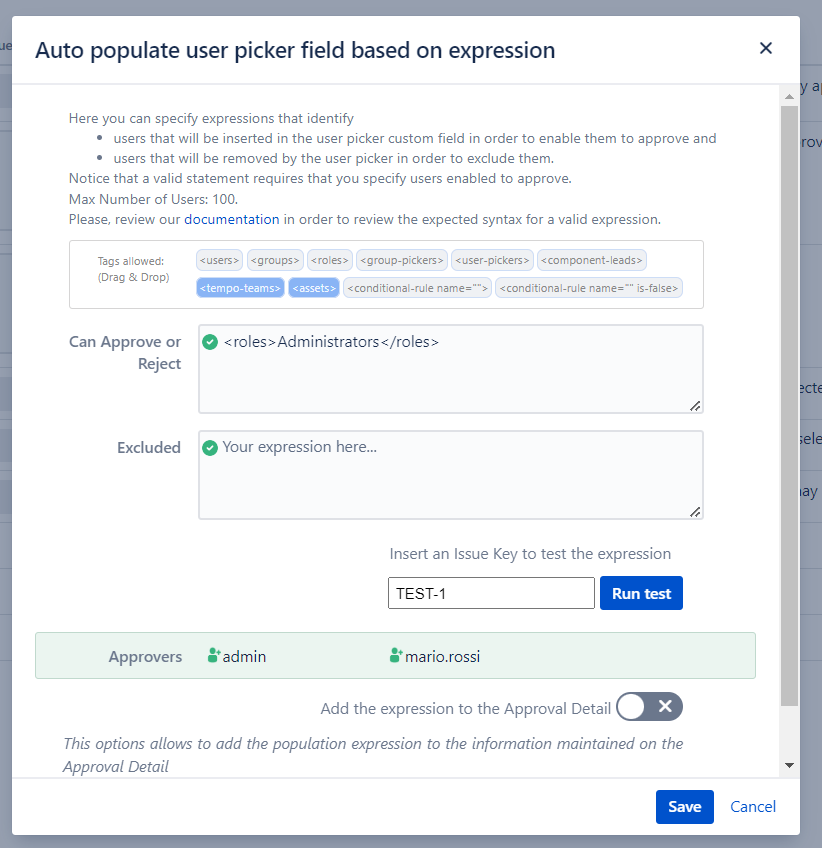Select the <assets> tag chip
The image size is (822, 848).
[x=313, y=288]
